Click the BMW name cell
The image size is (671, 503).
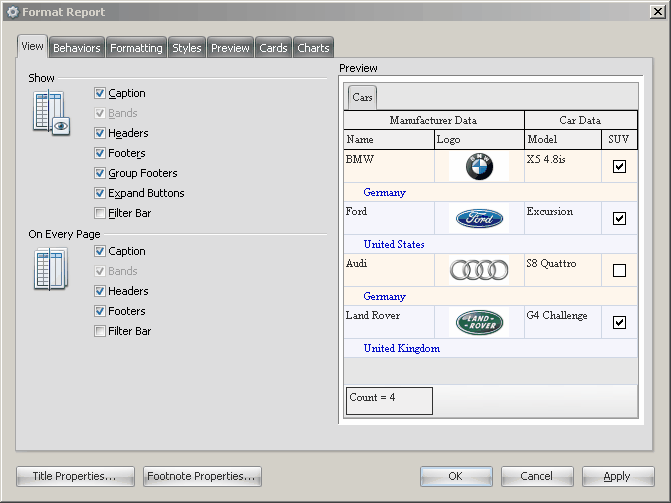point(389,166)
